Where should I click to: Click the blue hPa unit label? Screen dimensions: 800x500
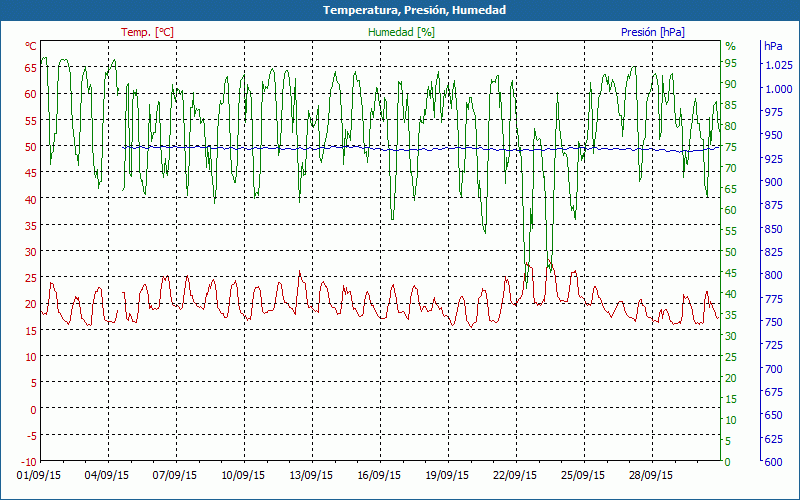[x=773, y=46]
